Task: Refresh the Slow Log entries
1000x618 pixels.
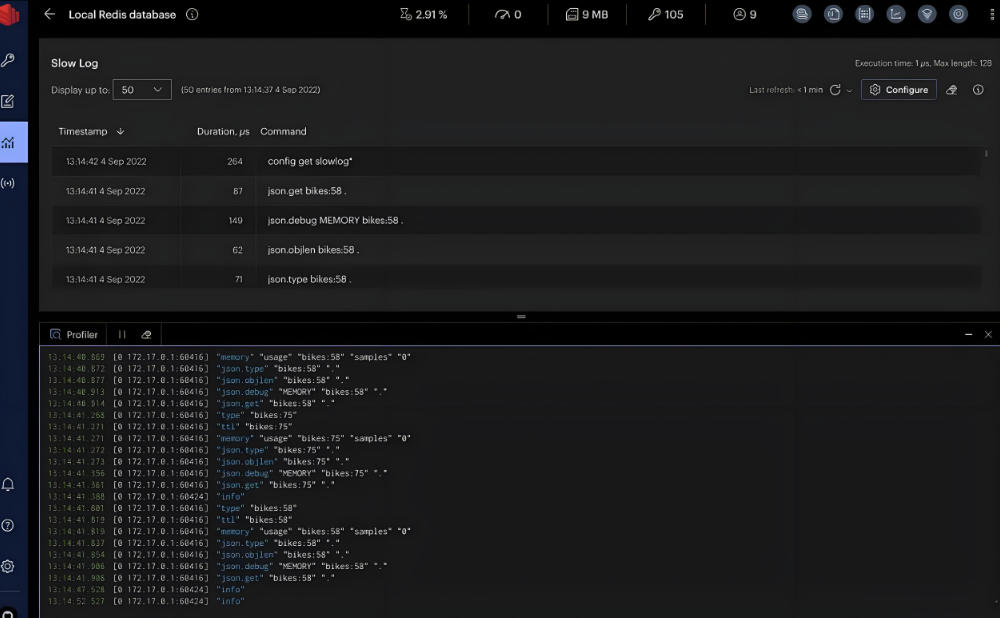Action: [x=835, y=90]
